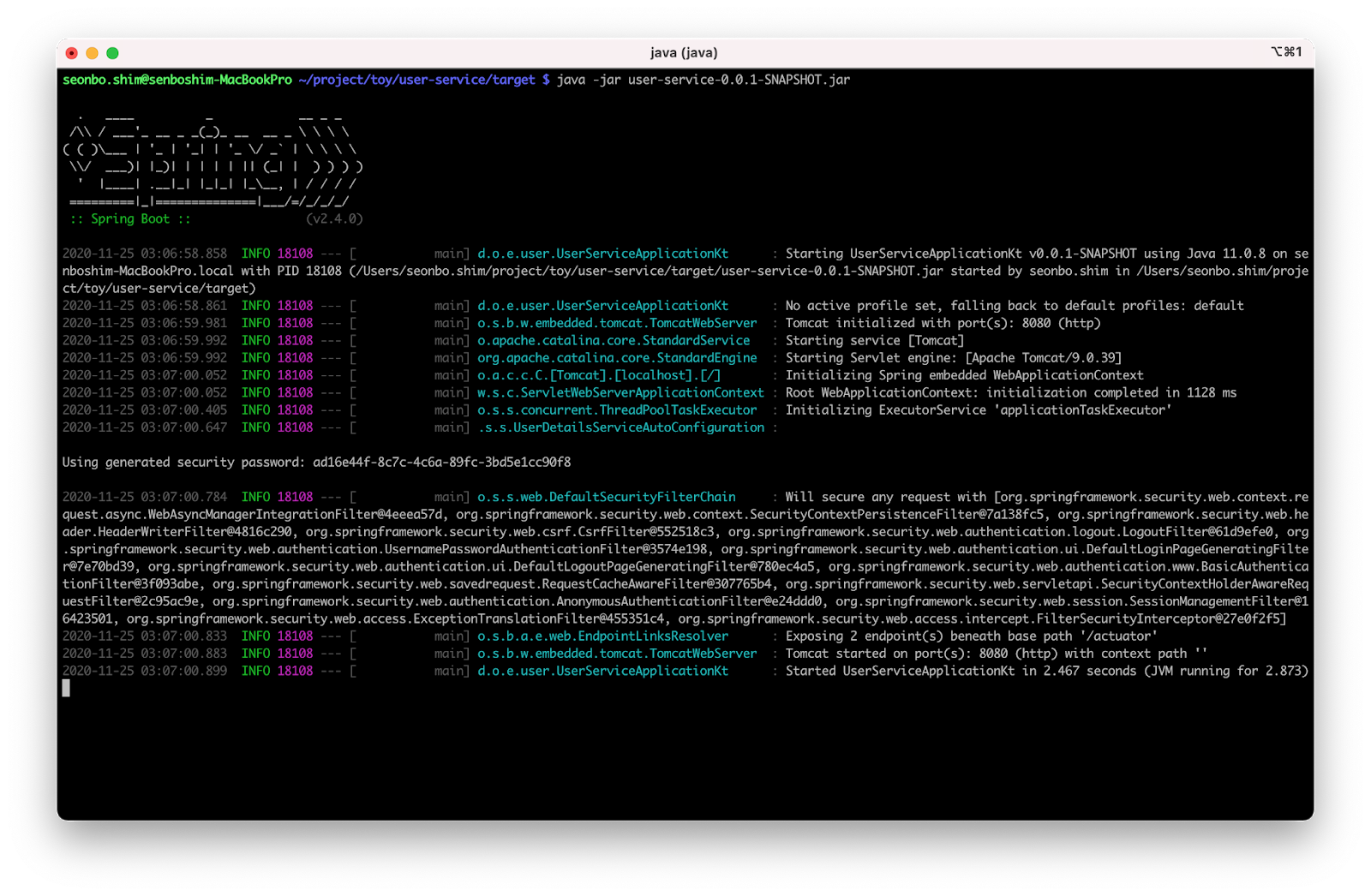
Task: Click the prompt user 'seonbo.shim@senboshim-MacBookPro'
Action: click(x=177, y=80)
